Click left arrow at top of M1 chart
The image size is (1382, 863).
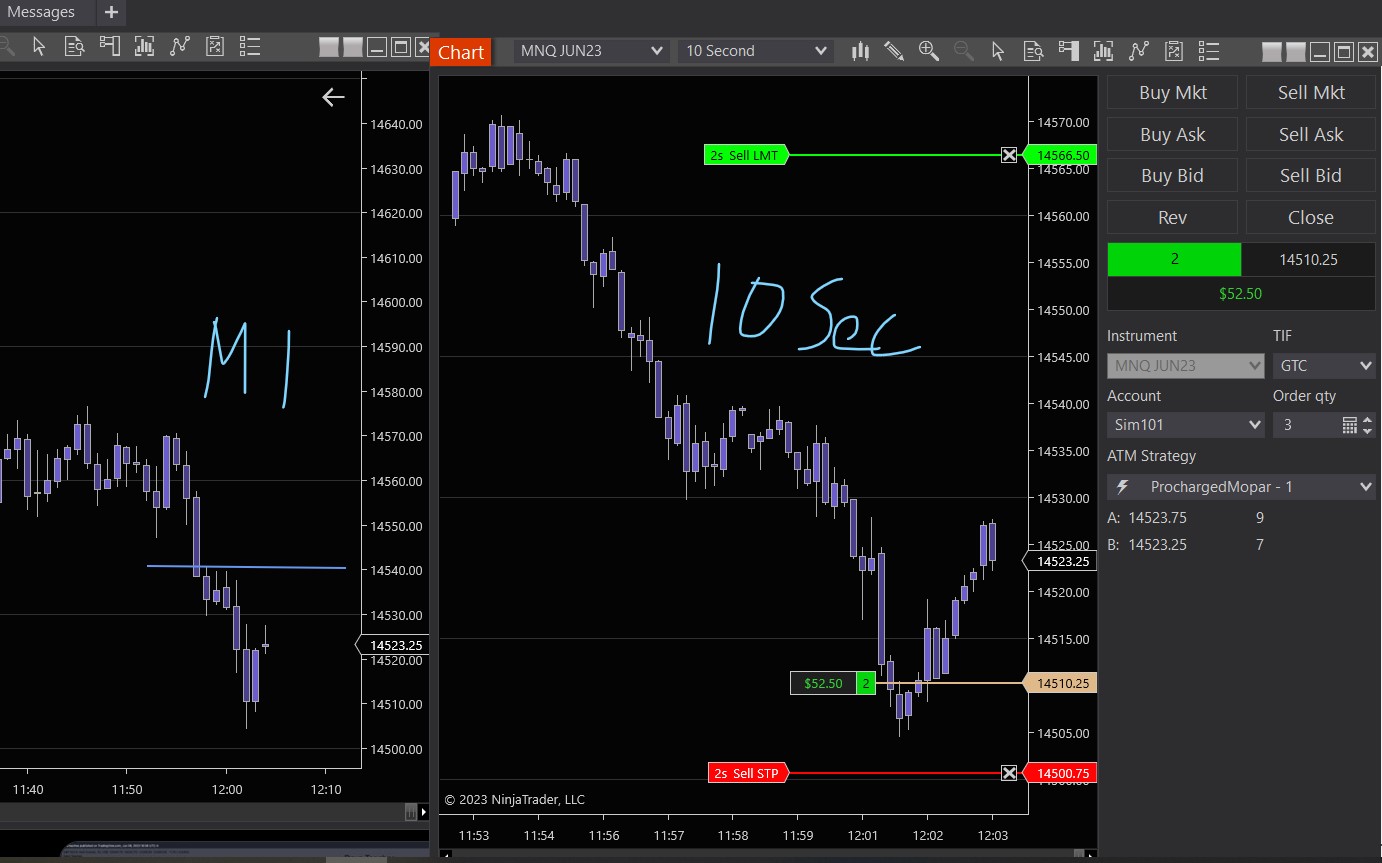coord(333,97)
